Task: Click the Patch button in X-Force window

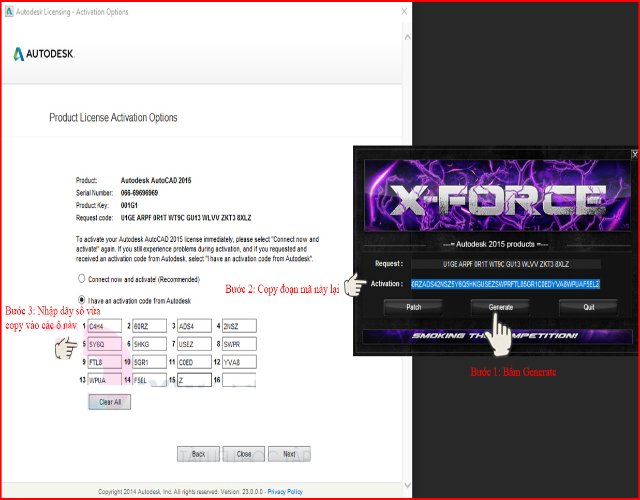Action: tap(413, 307)
